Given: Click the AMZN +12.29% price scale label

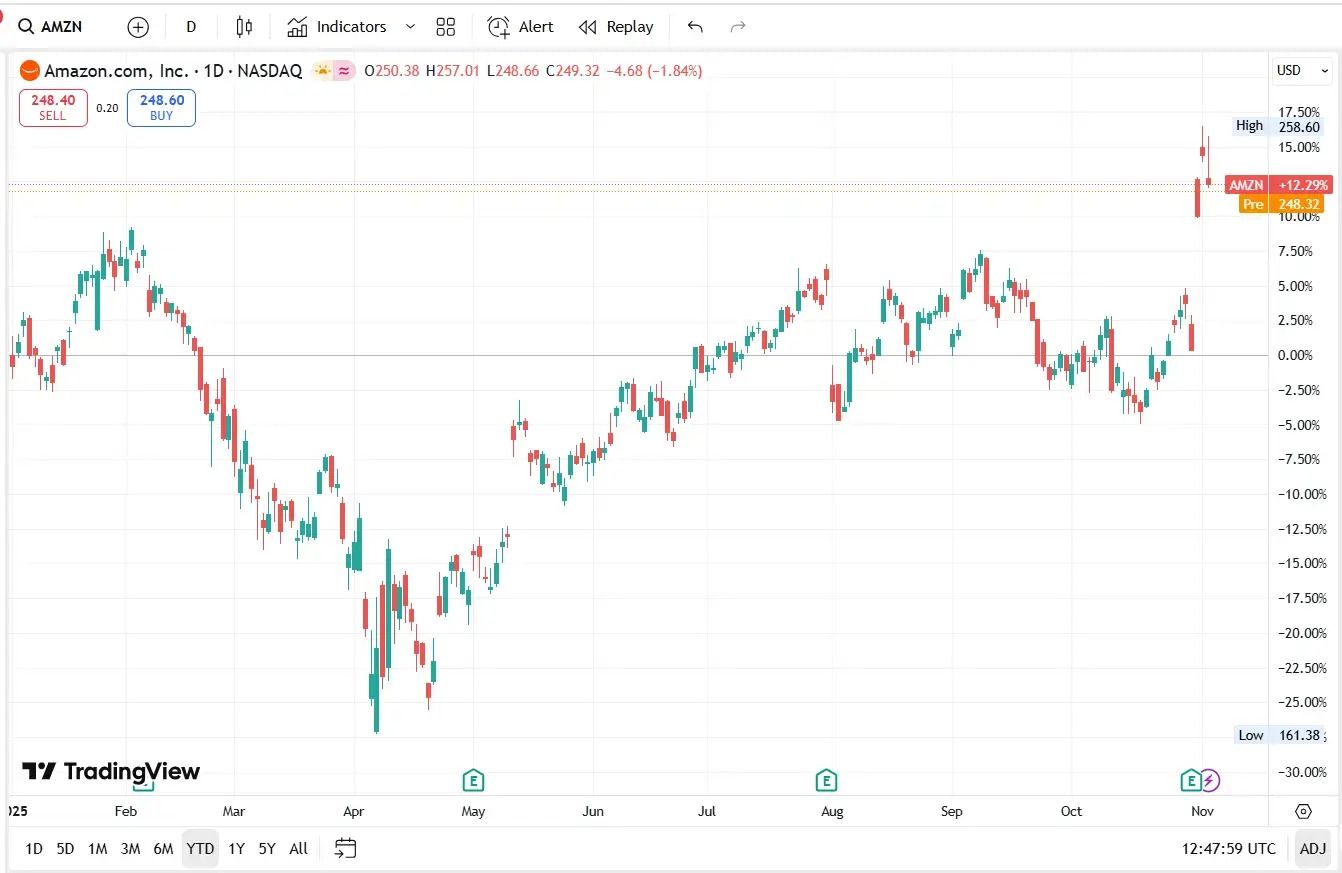Looking at the screenshot, I should [x=1278, y=185].
